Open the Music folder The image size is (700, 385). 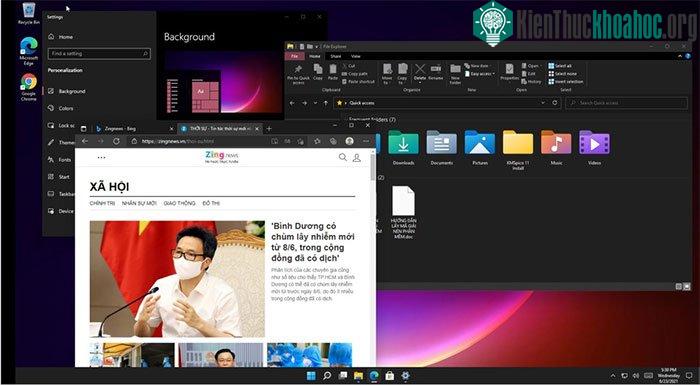coord(556,148)
